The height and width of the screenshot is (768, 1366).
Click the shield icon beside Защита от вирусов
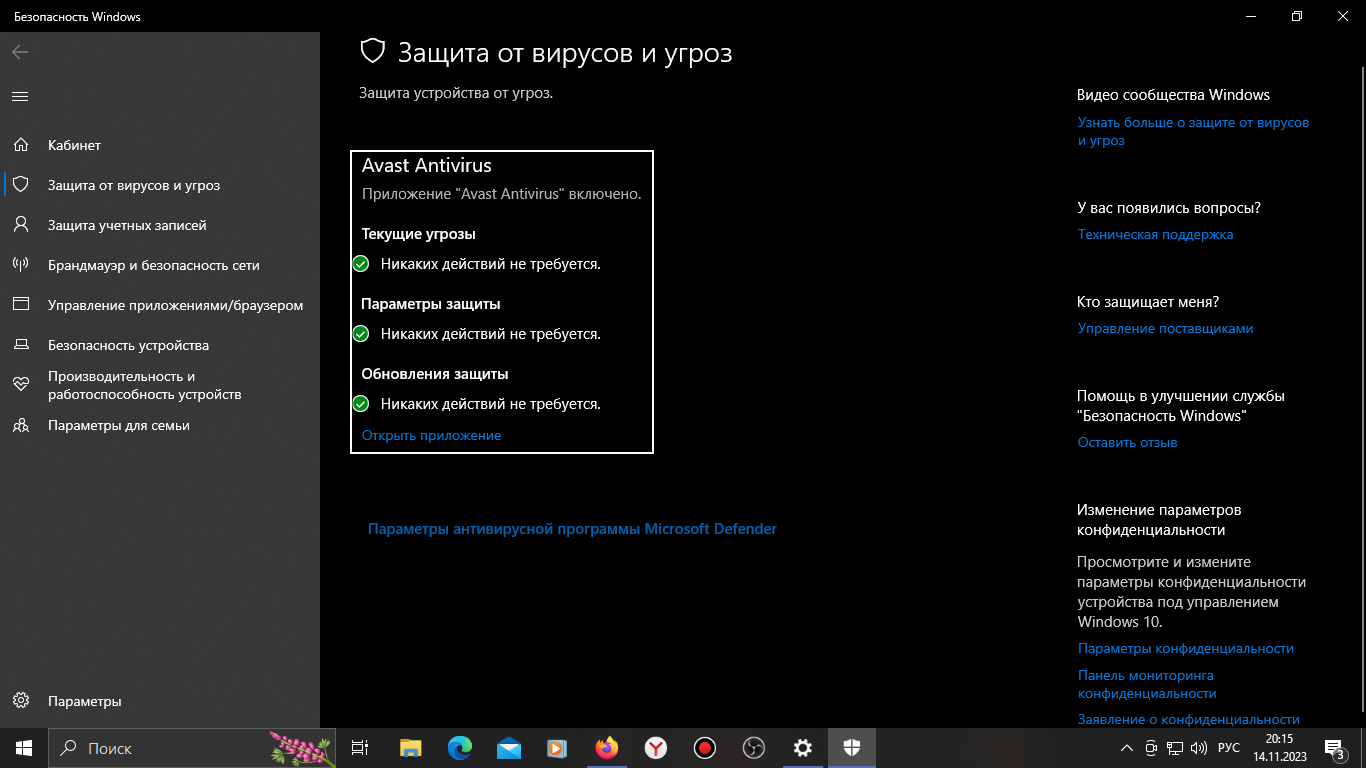coord(20,185)
